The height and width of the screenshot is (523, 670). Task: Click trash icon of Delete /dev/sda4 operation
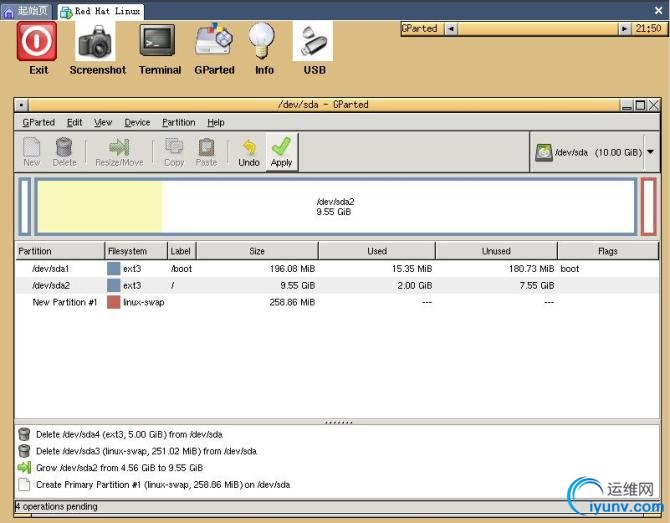24,434
